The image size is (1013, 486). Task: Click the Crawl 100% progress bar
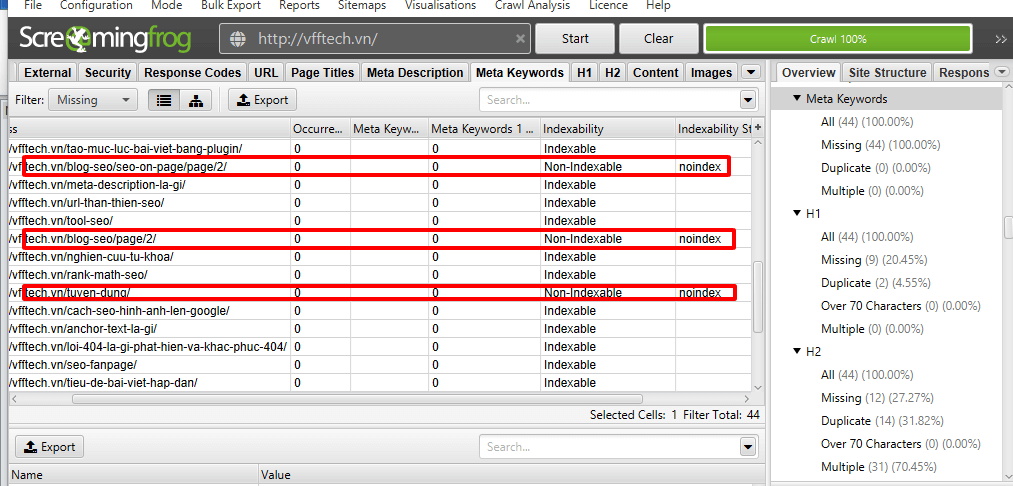point(838,39)
